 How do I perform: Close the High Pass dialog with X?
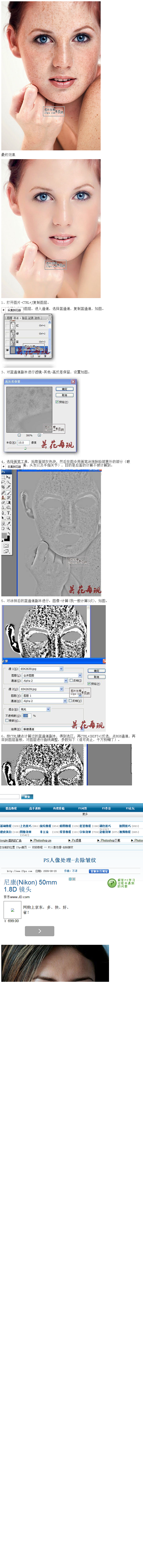[73, 382]
